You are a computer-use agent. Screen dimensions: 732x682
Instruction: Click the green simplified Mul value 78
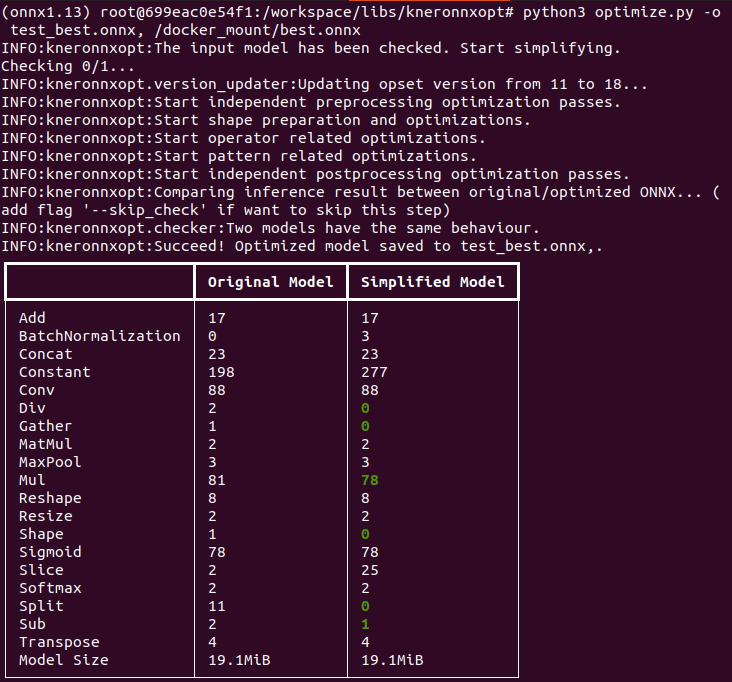(x=369, y=480)
